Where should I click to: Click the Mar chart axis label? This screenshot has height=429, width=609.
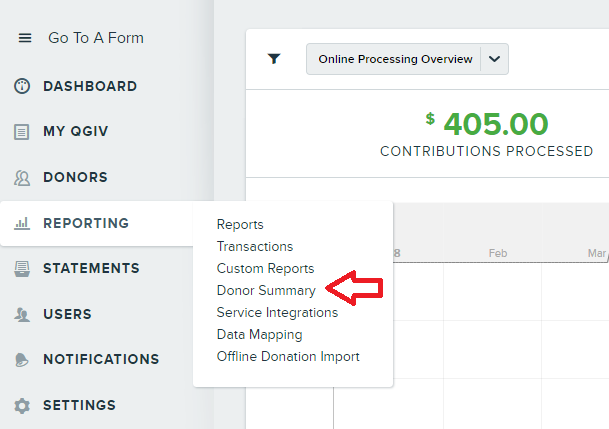597,254
